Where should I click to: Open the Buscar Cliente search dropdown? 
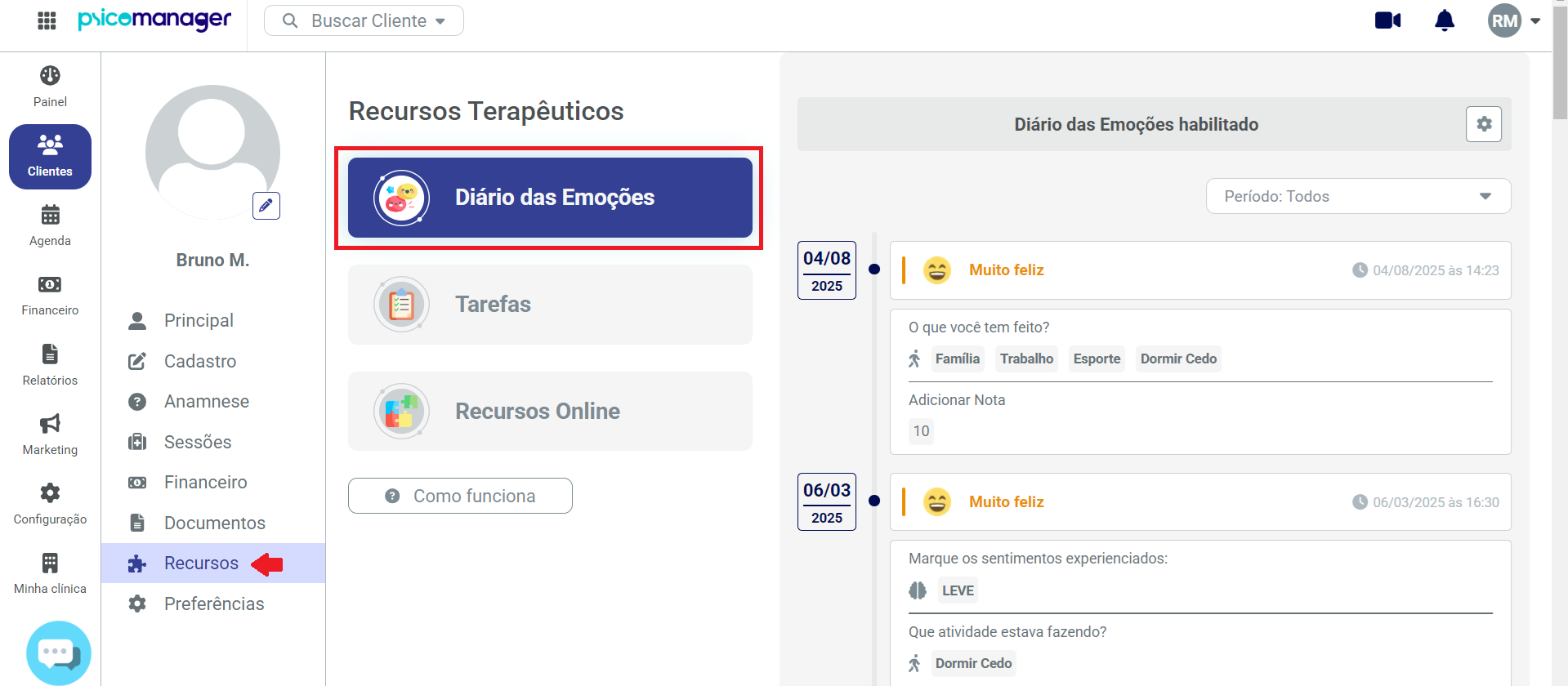pyautogui.click(x=364, y=20)
